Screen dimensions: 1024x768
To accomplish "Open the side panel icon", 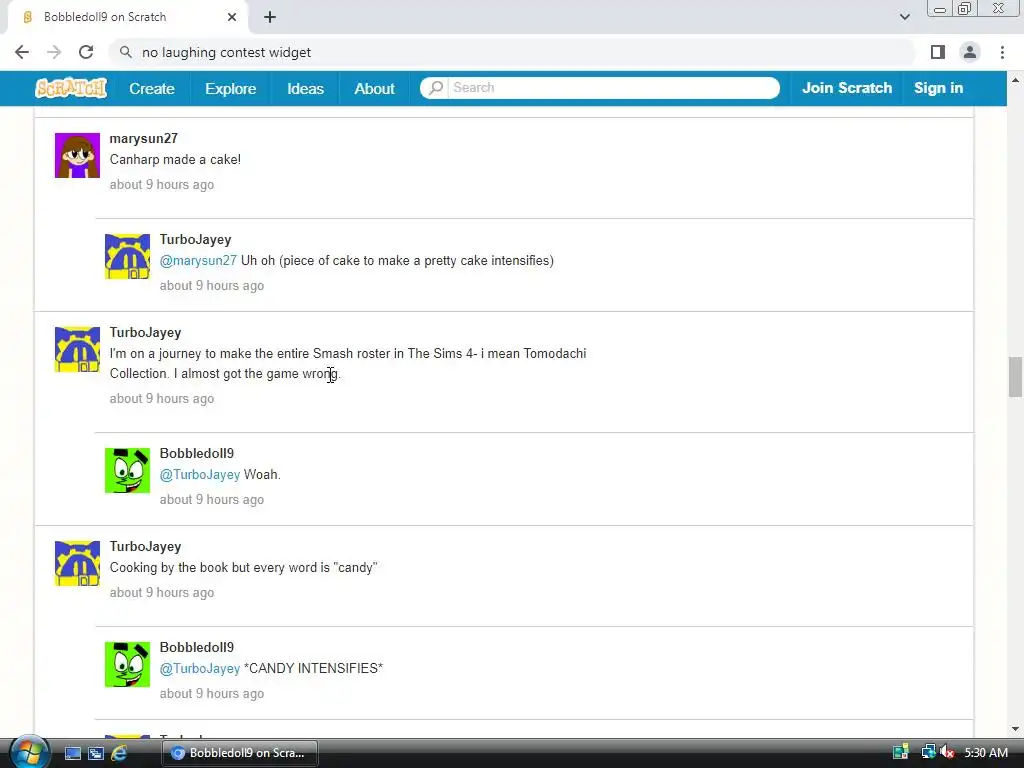I will click(x=938, y=52).
